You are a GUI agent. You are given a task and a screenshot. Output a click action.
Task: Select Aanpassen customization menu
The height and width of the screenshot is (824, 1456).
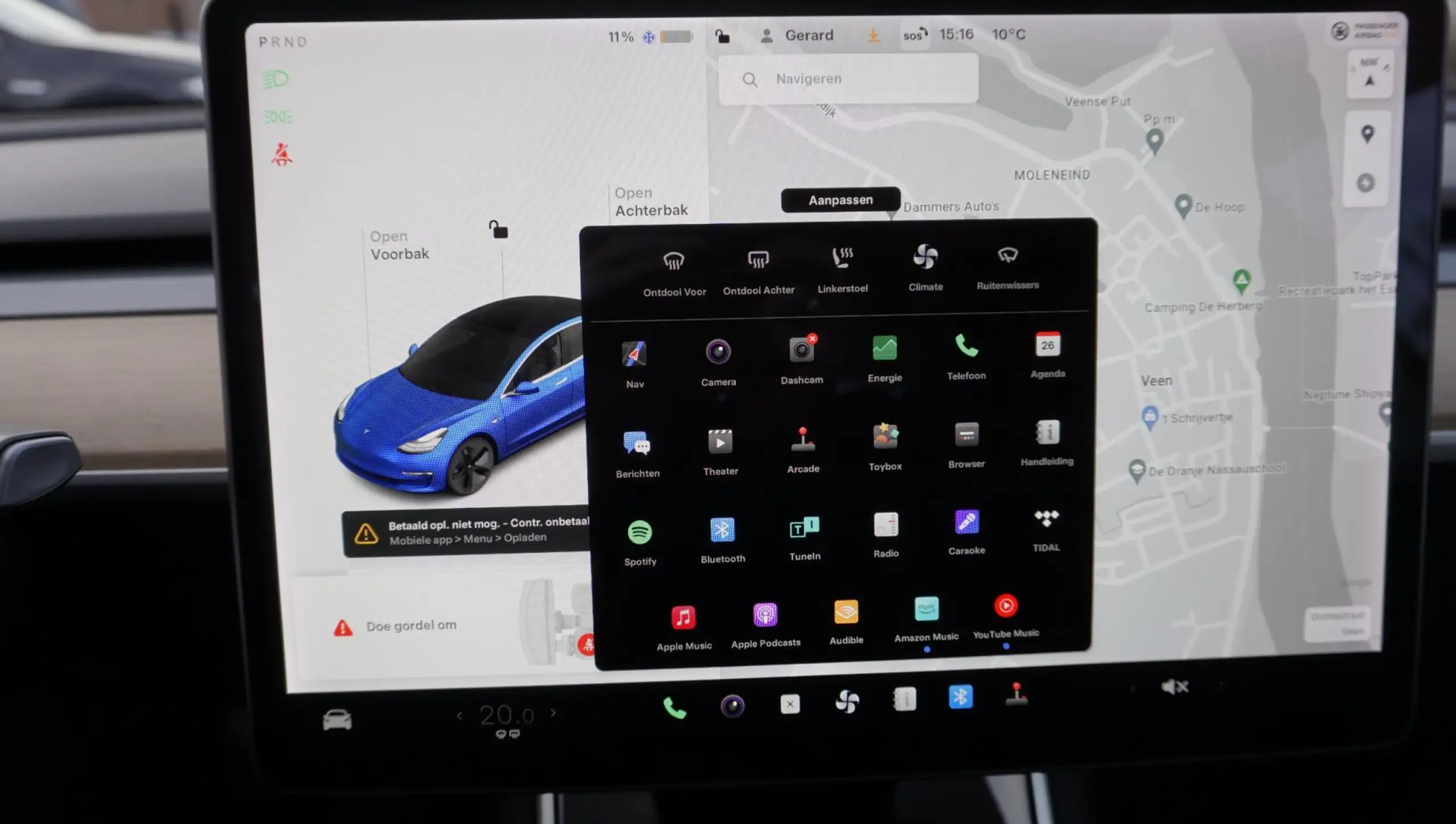click(x=840, y=200)
